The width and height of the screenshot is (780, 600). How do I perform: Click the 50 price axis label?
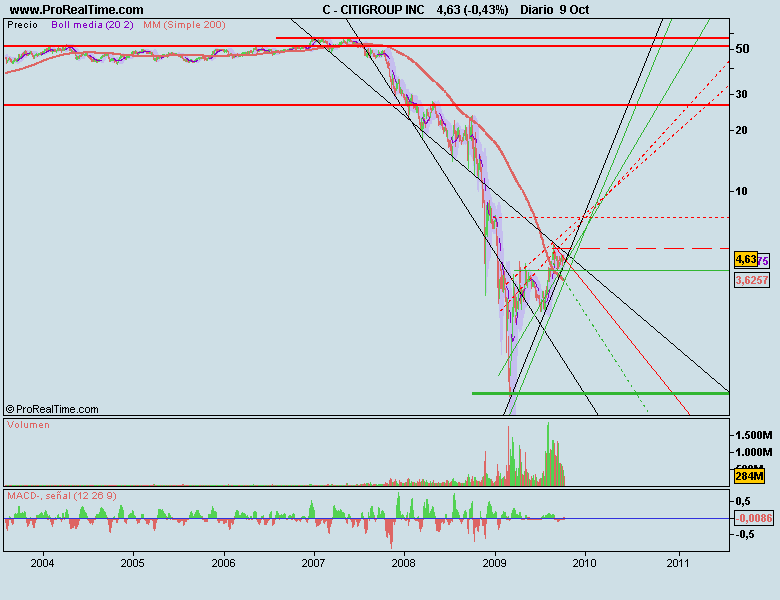pos(742,49)
